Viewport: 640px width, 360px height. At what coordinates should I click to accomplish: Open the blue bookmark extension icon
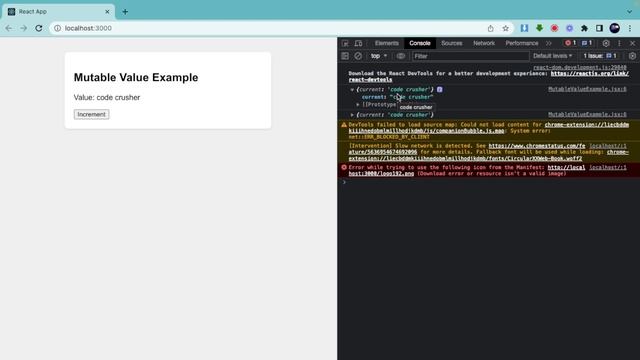pyautogui.click(x=524, y=28)
